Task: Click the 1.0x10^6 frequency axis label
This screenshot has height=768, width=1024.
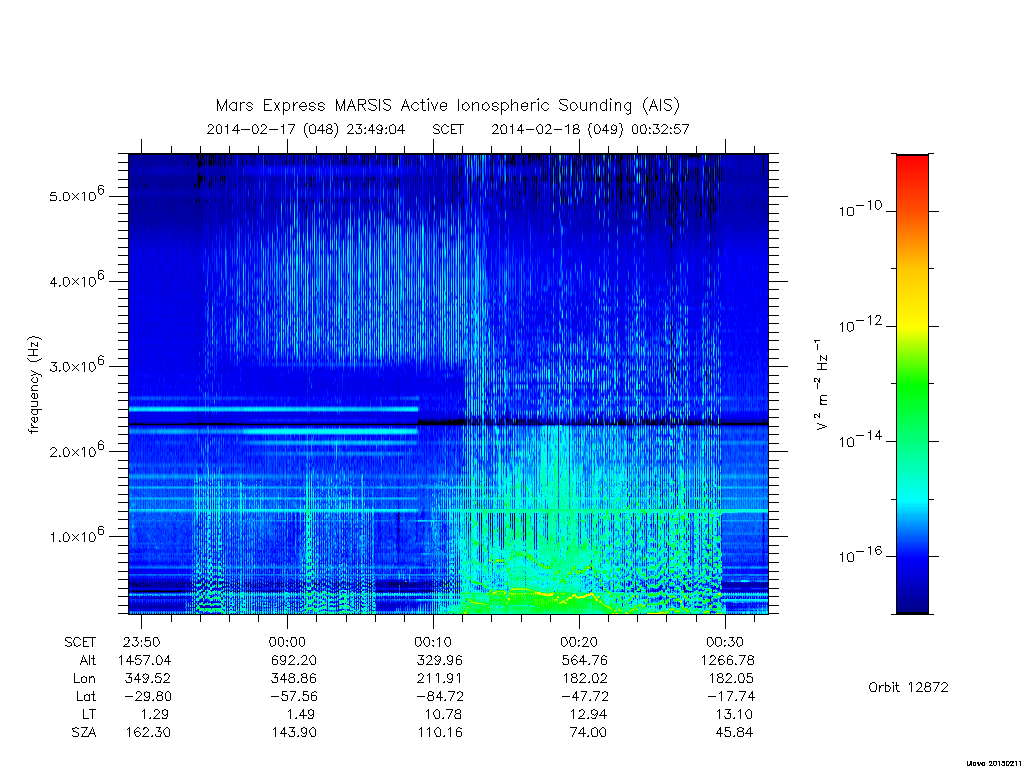Action: click(76, 536)
